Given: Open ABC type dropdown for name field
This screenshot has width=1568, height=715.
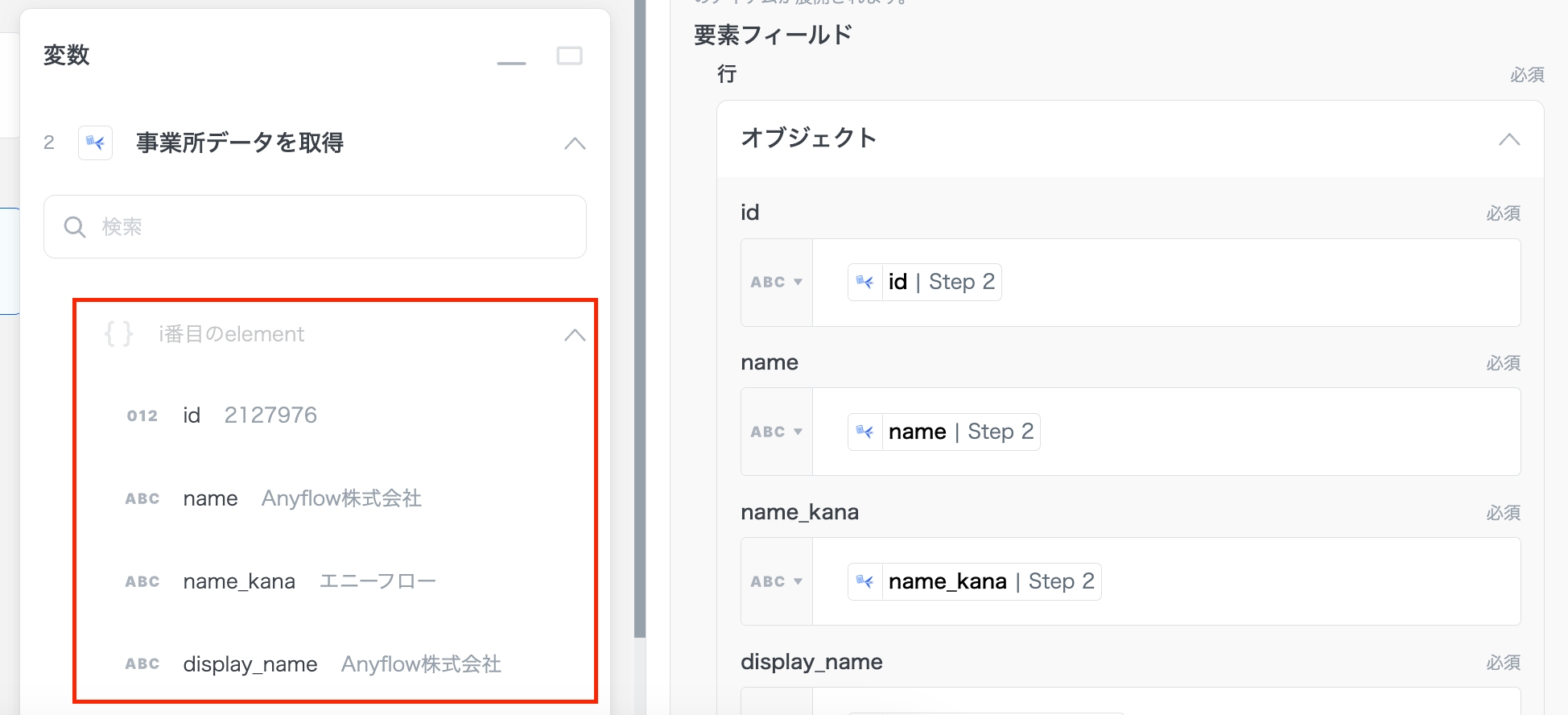Looking at the screenshot, I should (x=776, y=432).
